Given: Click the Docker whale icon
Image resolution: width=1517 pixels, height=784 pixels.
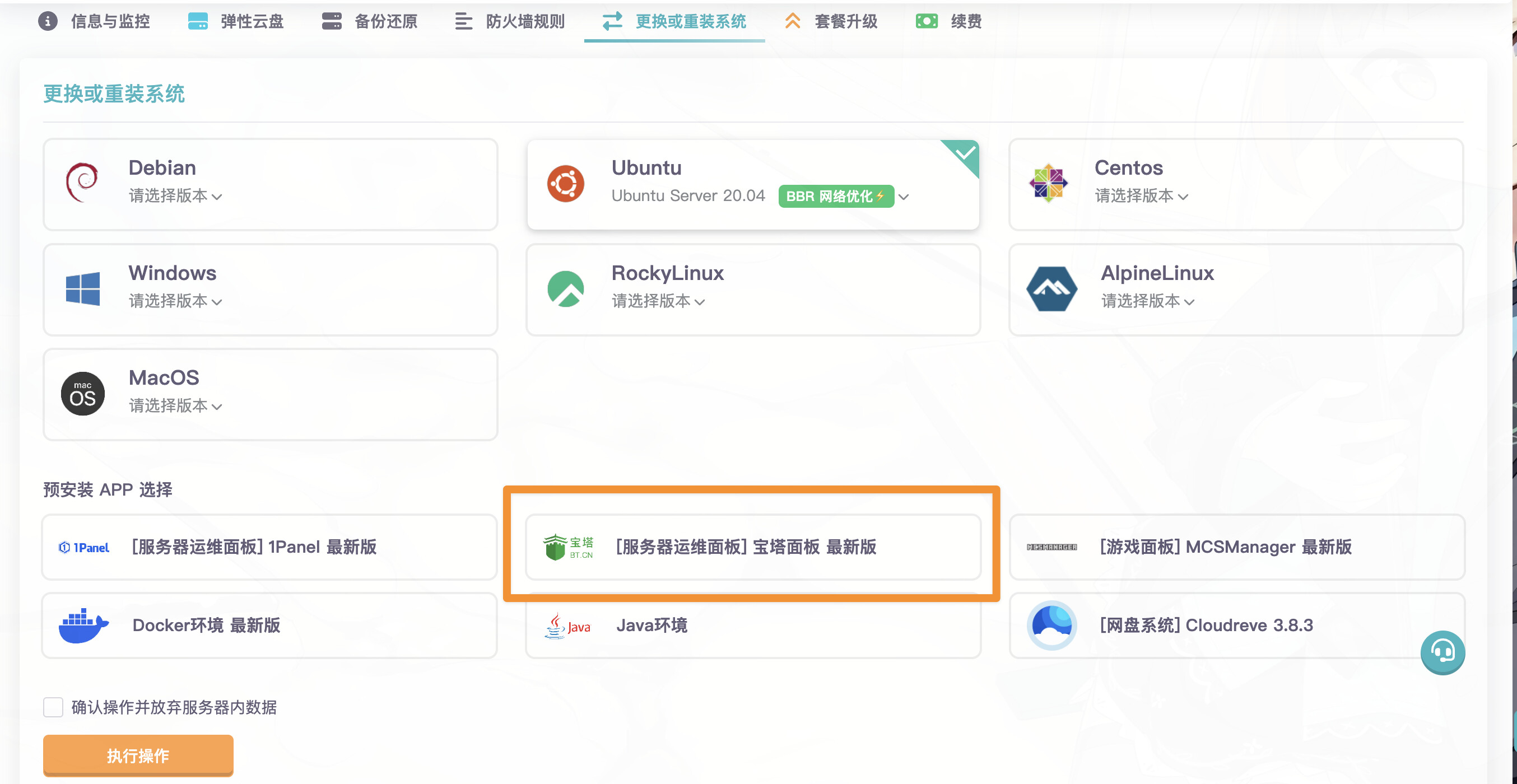Looking at the screenshot, I should click(x=83, y=625).
